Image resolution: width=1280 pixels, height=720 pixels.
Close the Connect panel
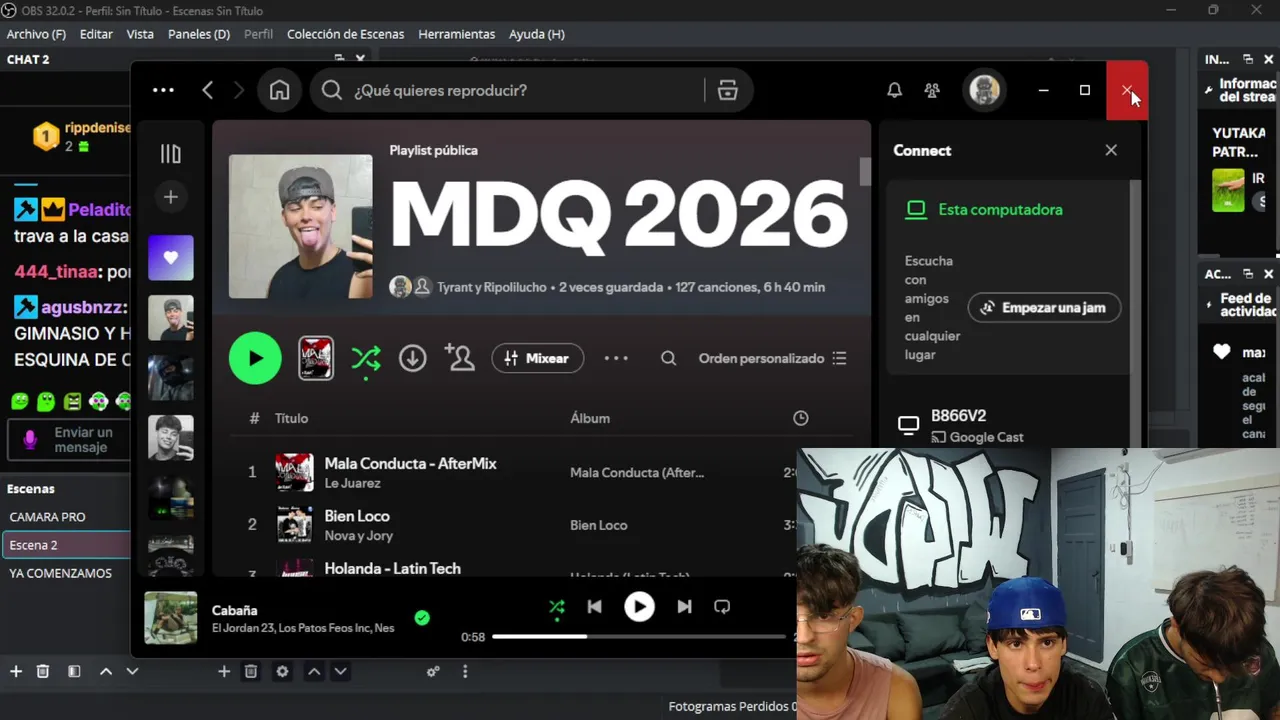tap(1111, 150)
